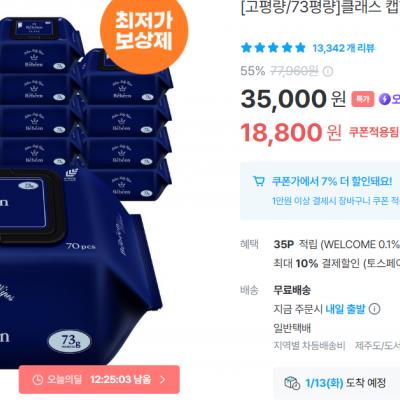Click the shopping cart icon in coupon banner

click(259, 182)
